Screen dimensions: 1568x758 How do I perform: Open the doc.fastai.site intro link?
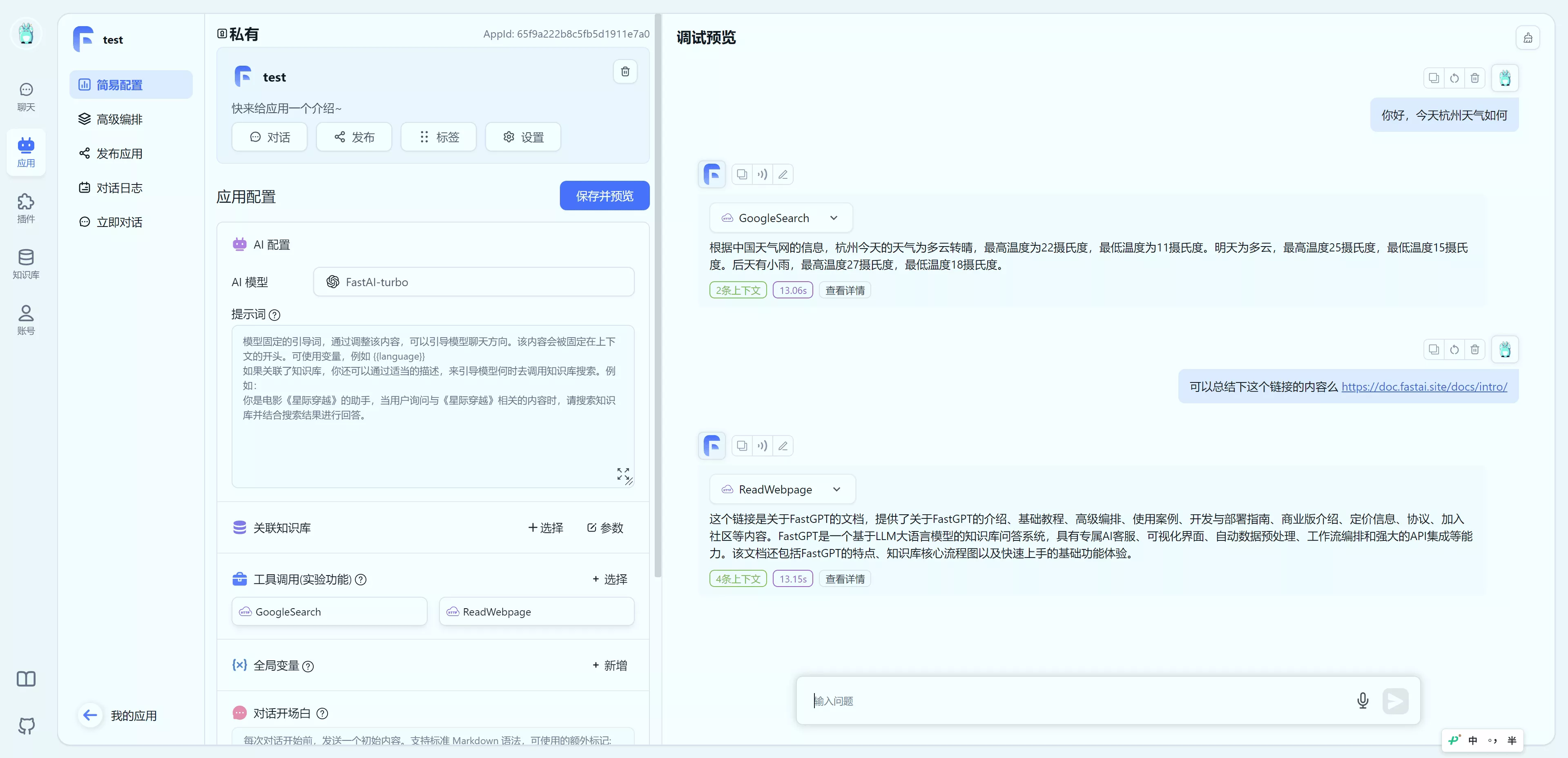(x=1425, y=386)
